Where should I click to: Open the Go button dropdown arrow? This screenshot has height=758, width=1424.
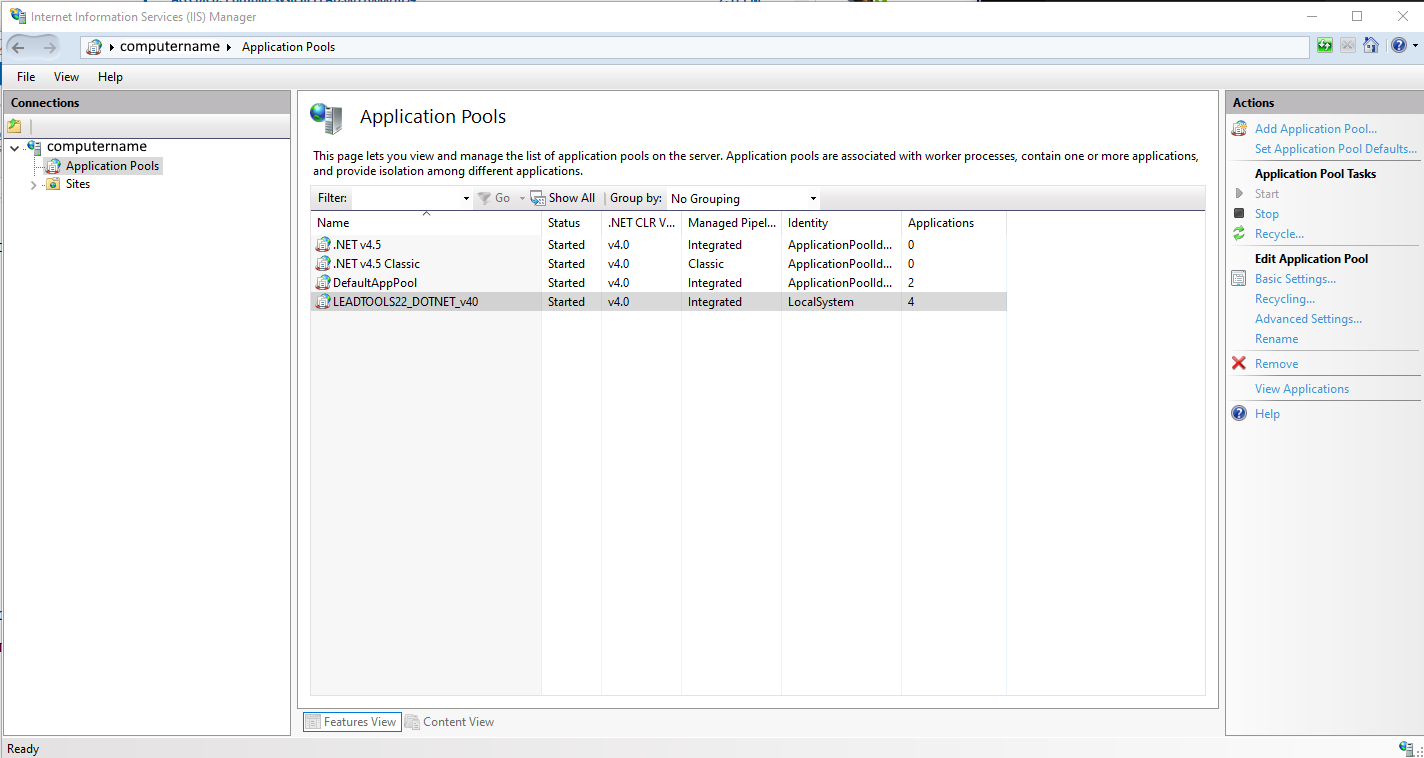pyautogui.click(x=521, y=199)
